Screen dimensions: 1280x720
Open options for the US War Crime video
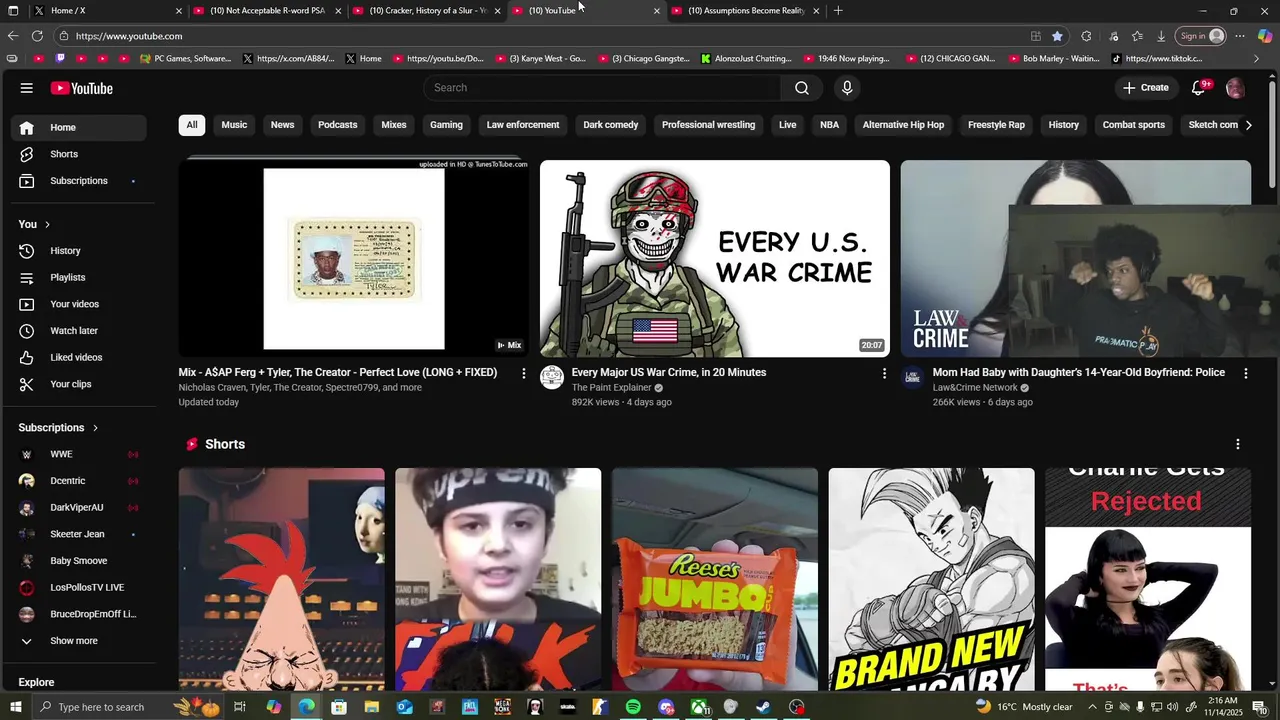click(883, 373)
